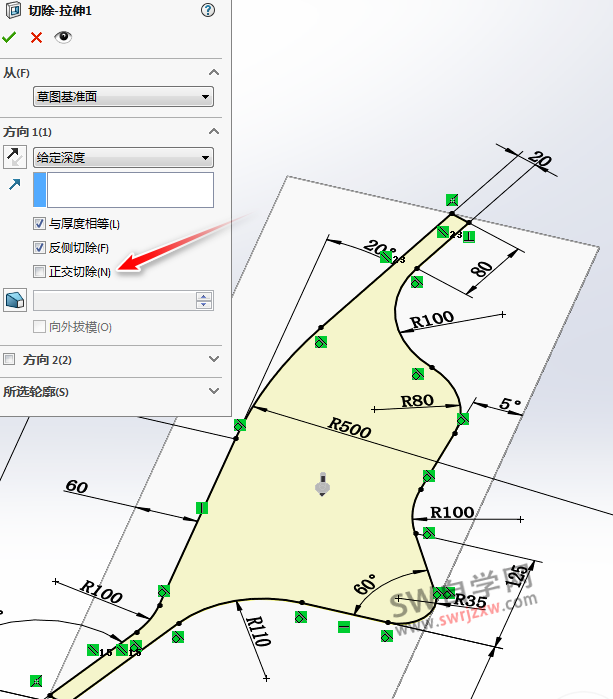Uncheck the 与厚度相等 checkbox
Screen dimensions: 613x699
coord(40,224)
